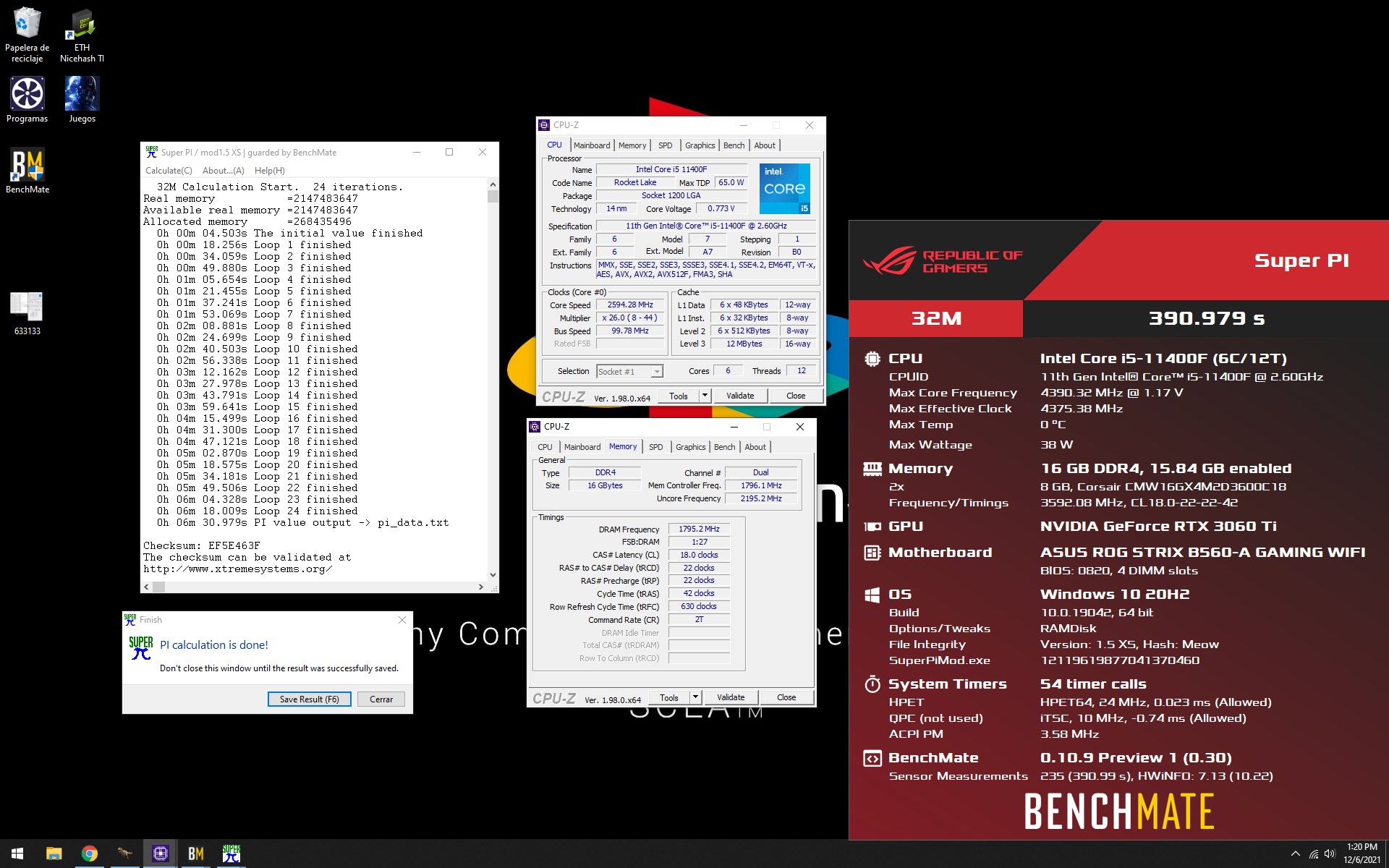The height and width of the screenshot is (868, 1389).
Task: Open Google Chrome from the taskbar
Action: (90, 854)
